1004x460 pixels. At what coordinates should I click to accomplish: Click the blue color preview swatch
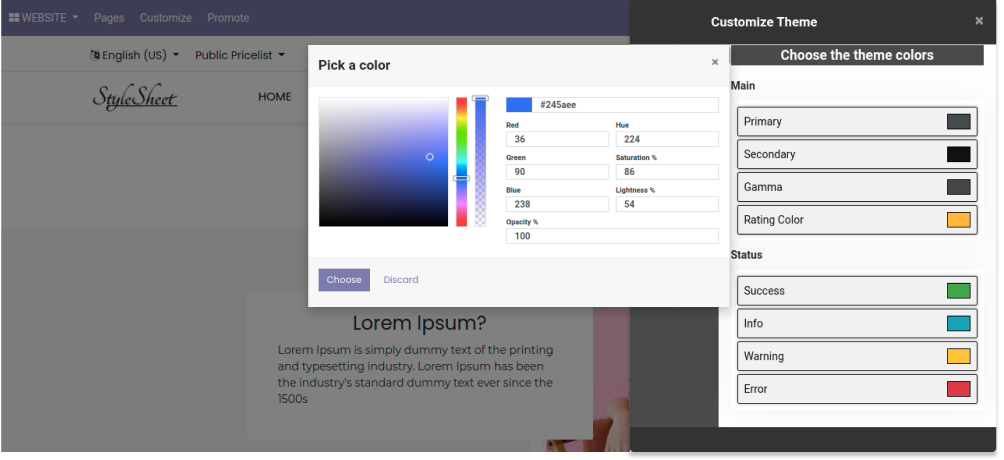click(x=519, y=105)
